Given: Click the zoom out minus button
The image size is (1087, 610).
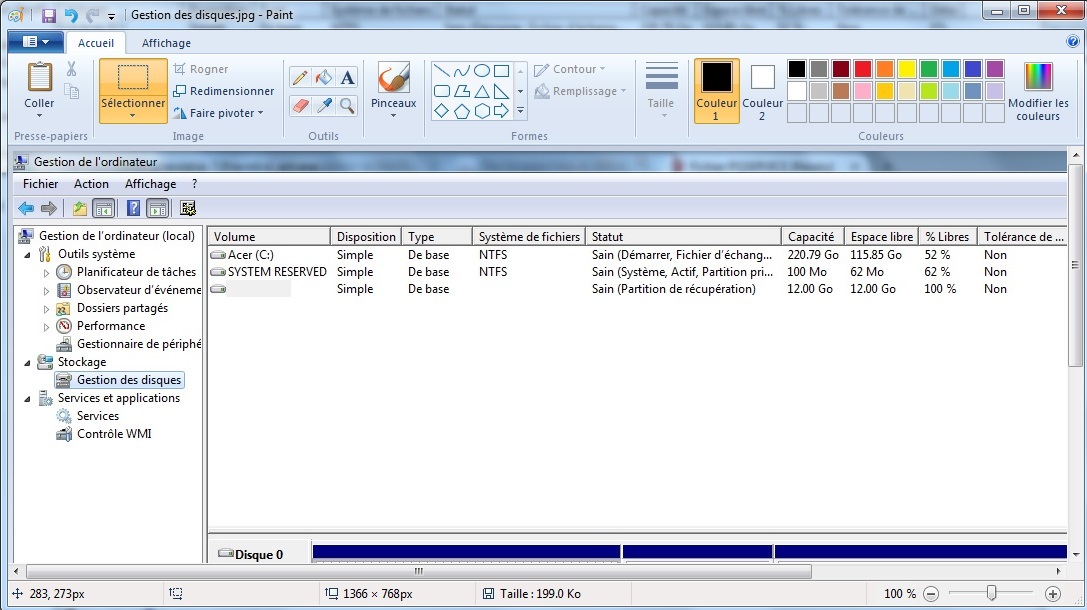Looking at the screenshot, I should tap(931, 594).
